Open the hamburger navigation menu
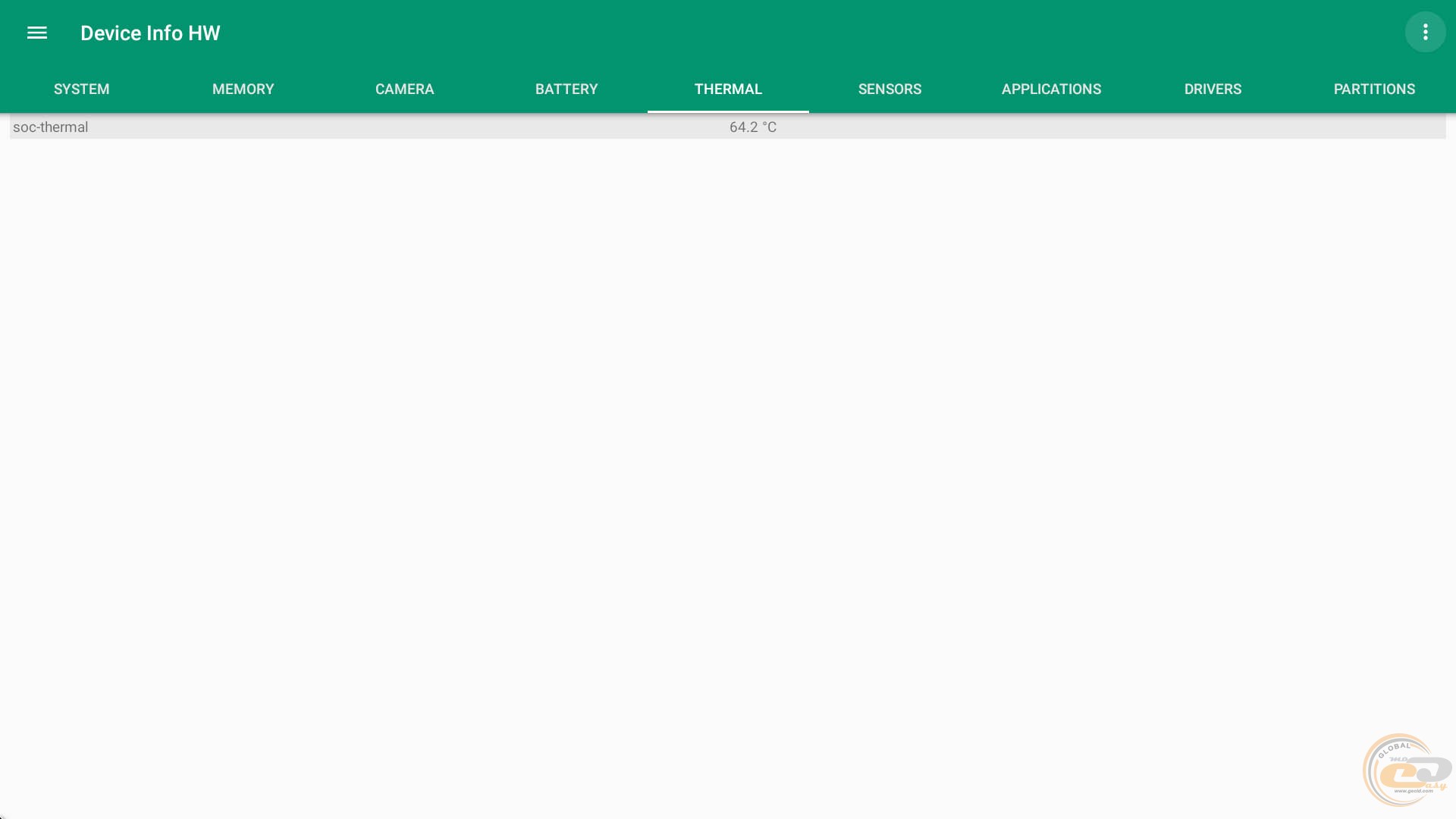1456x819 pixels. coord(36,33)
